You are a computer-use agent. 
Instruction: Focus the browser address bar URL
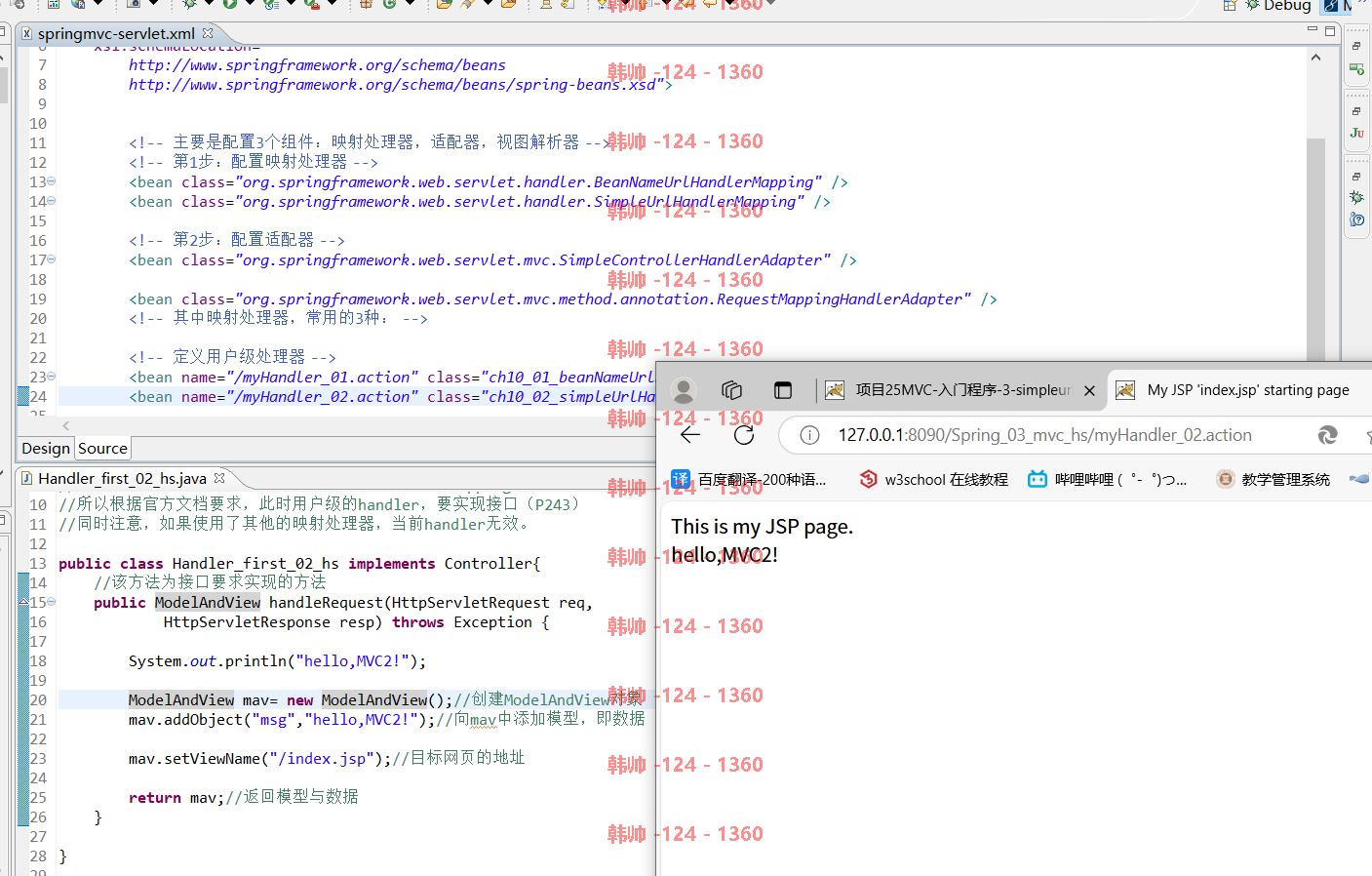(1044, 435)
